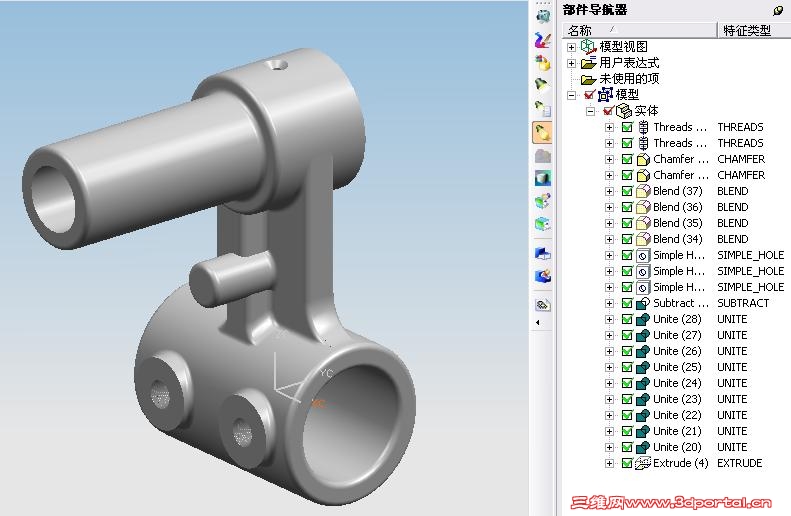
Task: Expand the Unite (24) feature node
Action: click(609, 383)
